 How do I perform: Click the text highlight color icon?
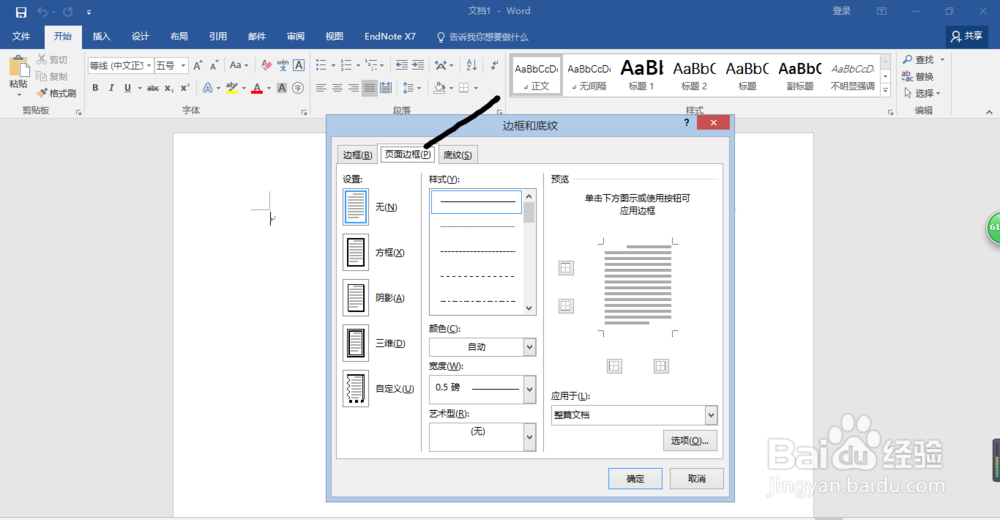pyautogui.click(x=232, y=88)
